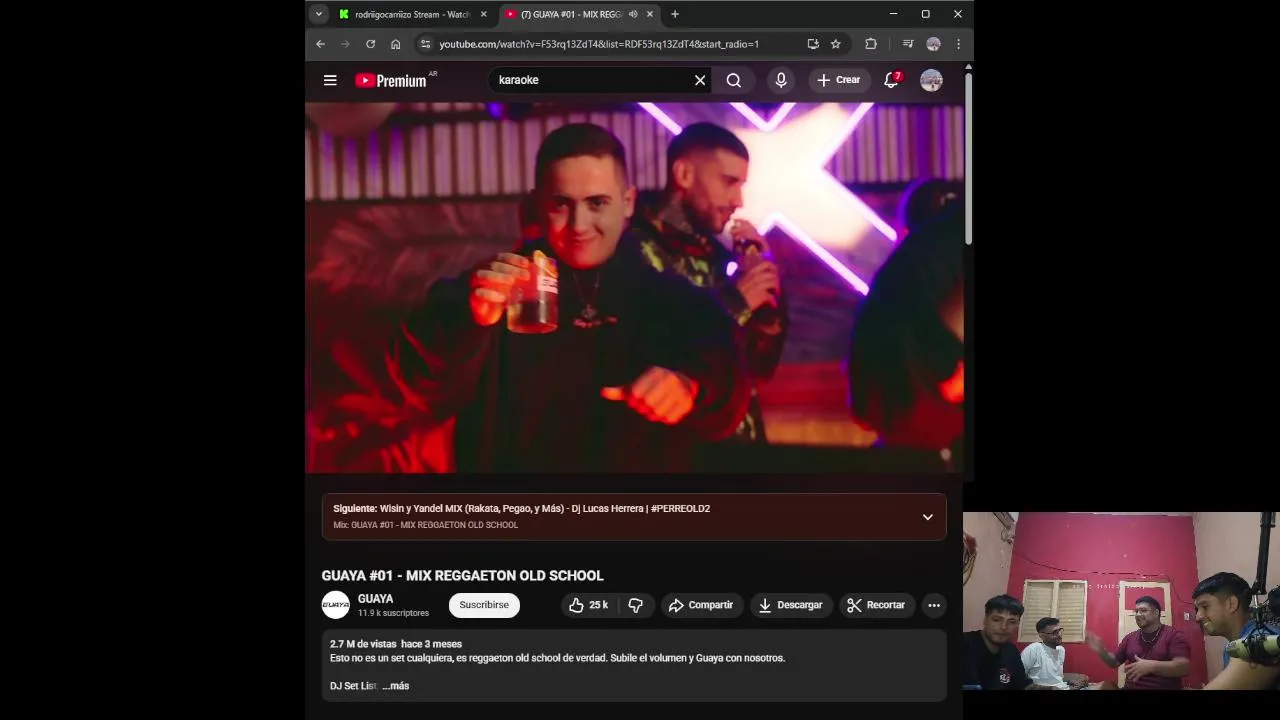Click Mix: GUAYA #01 playlist subtitle
This screenshot has width=1280, height=720.
point(425,525)
